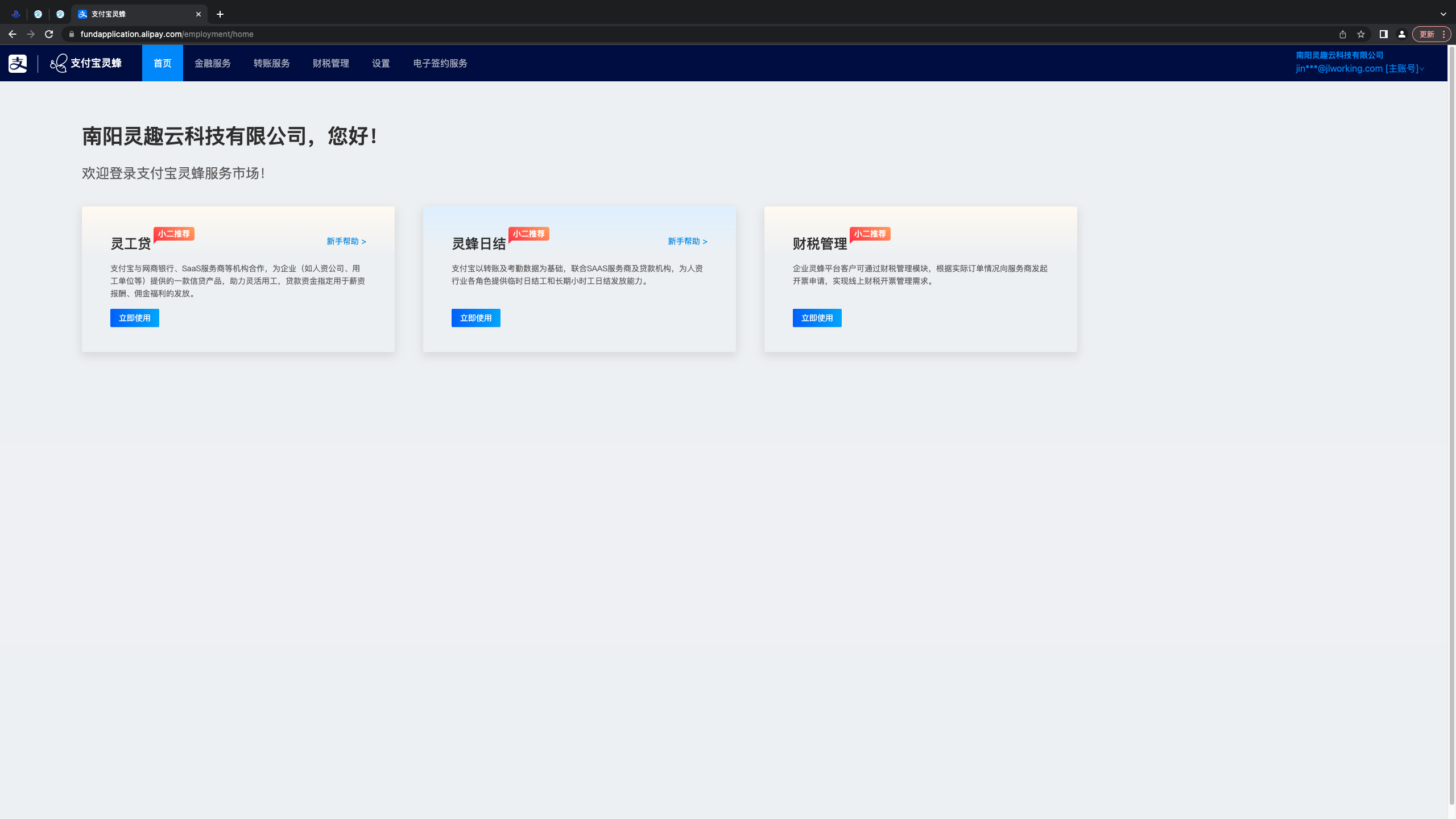Switch to the second pinned tab
Screen dimensions: 1456x819
38,14
